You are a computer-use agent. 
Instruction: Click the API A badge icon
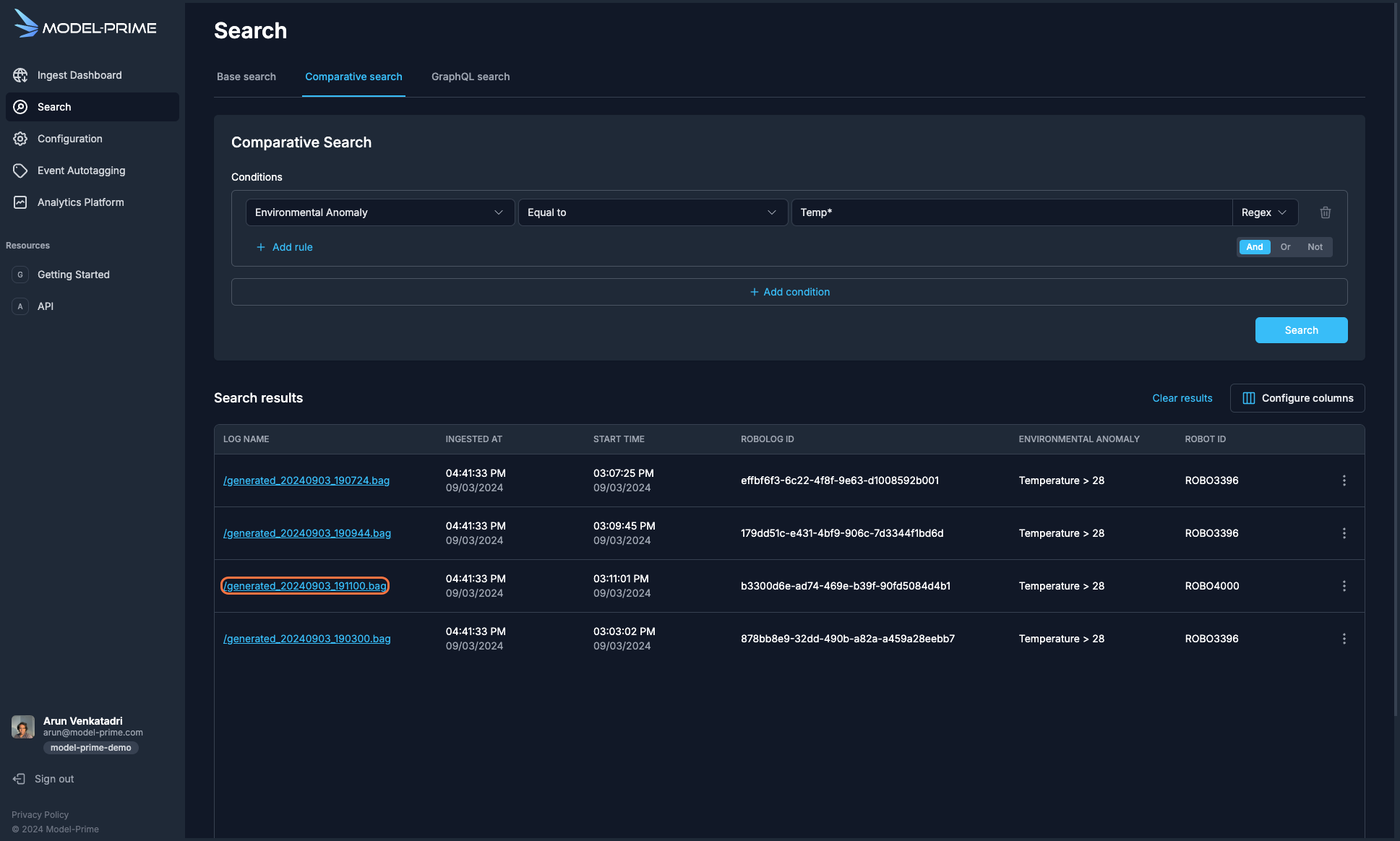pyautogui.click(x=20, y=306)
